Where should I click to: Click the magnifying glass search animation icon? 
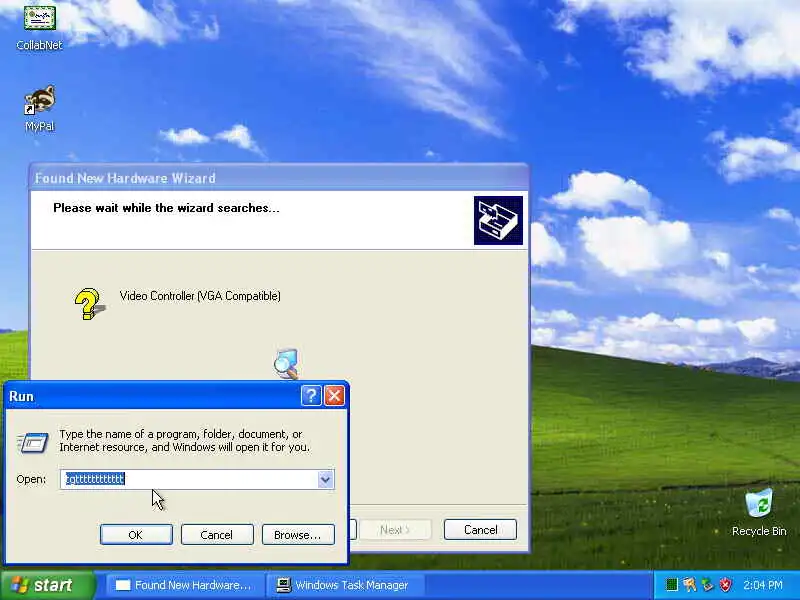point(286,363)
